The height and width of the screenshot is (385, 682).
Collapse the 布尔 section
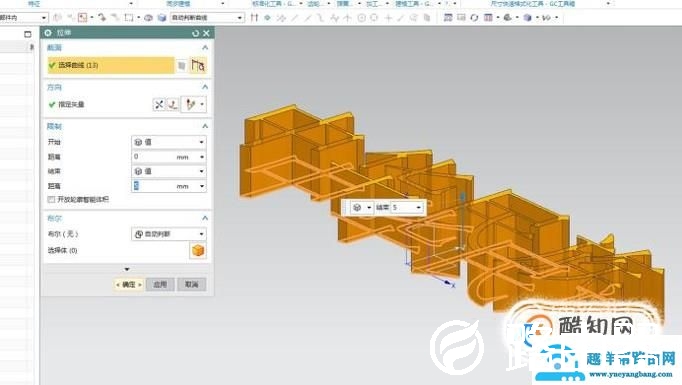[x=205, y=218]
